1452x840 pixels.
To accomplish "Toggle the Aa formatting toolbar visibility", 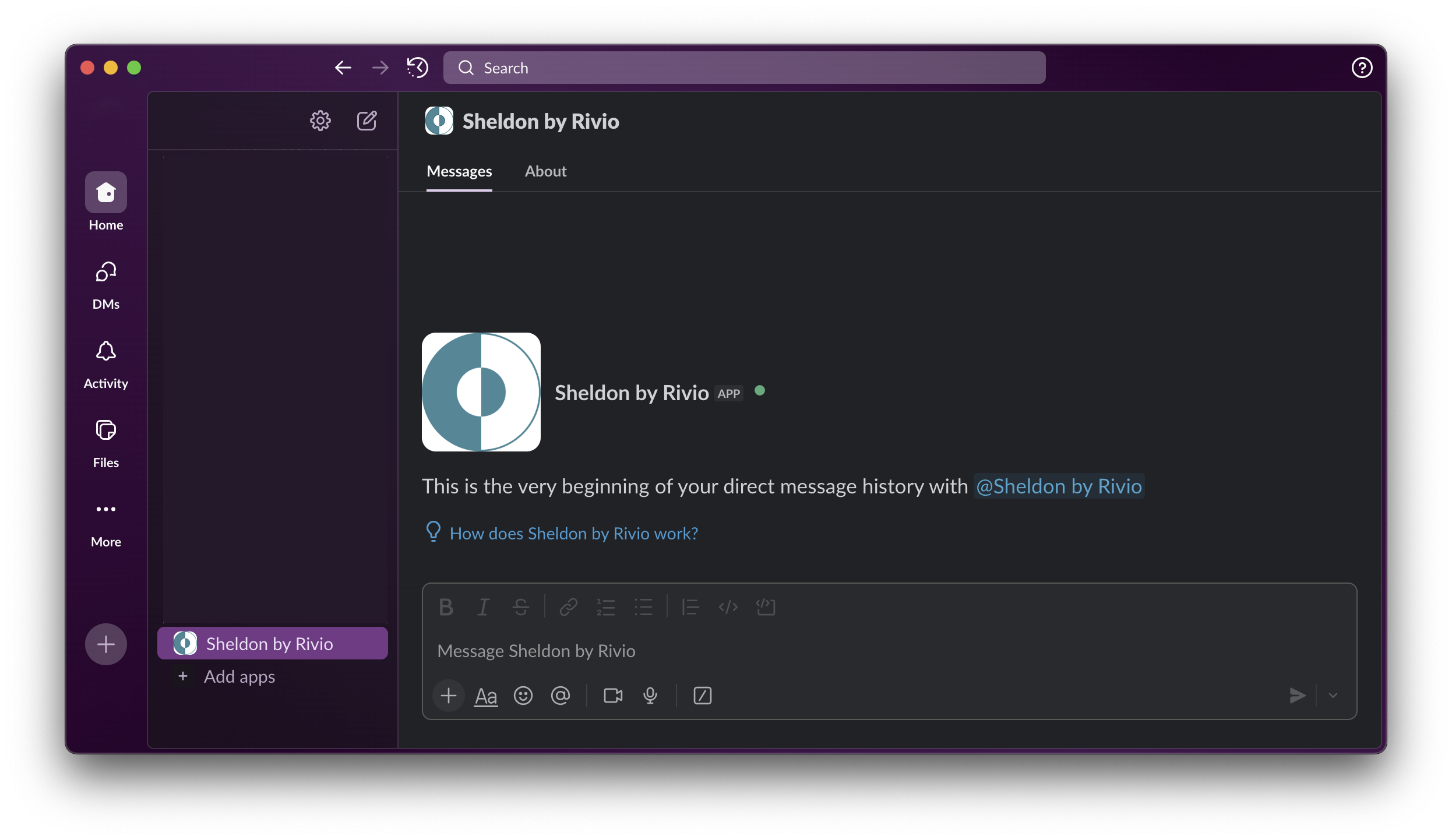I will pos(486,696).
